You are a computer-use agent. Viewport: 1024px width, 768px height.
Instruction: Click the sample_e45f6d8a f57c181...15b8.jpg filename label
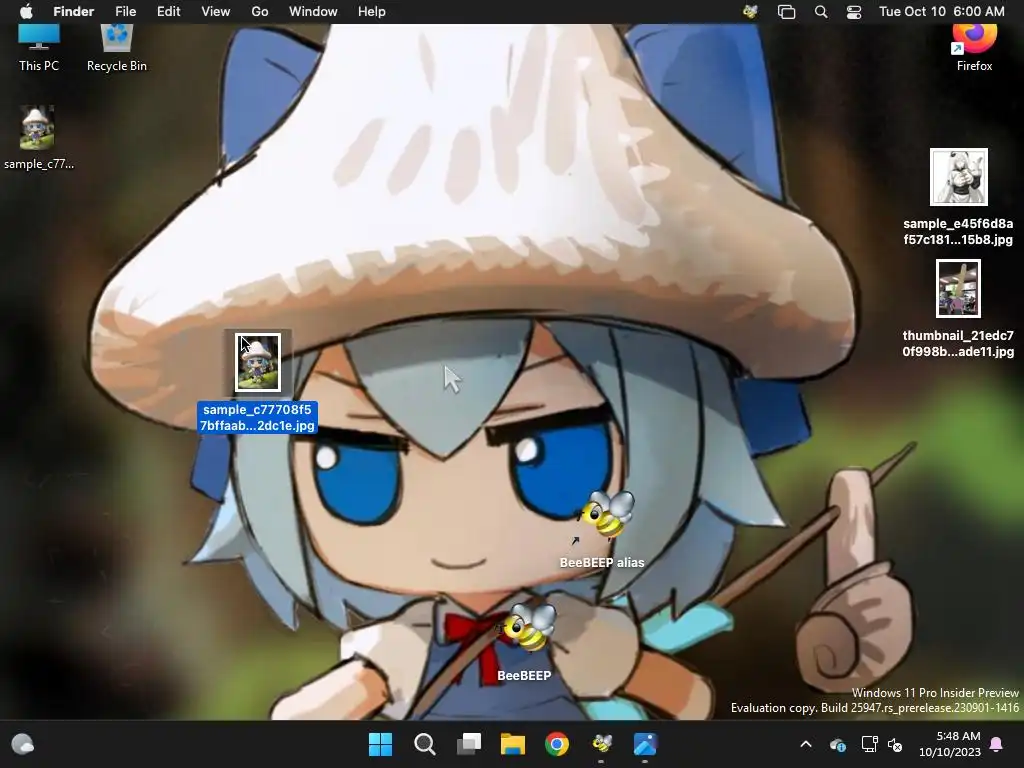pyautogui.click(x=958, y=231)
